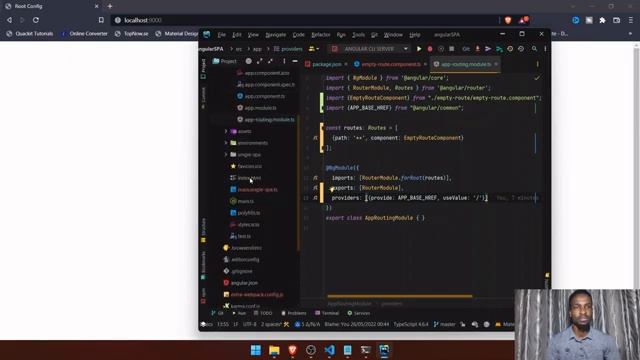Open the Search Everywhere magnifier
The height and width of the screenshot is (360, 640).
click(534, 49)
